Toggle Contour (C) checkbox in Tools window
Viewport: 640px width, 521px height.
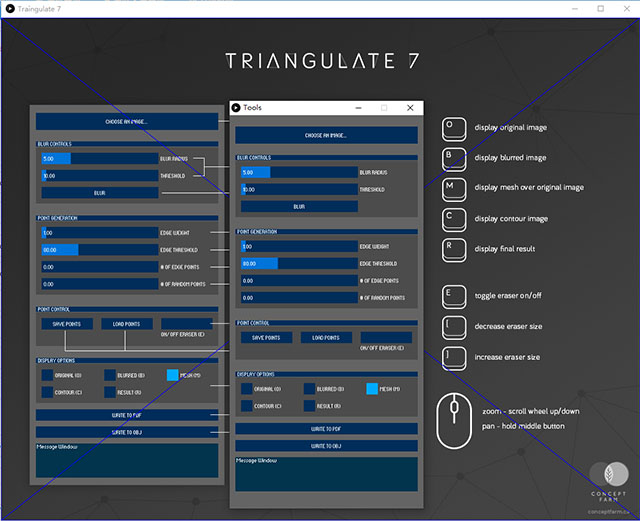click(x=247, y=406)
